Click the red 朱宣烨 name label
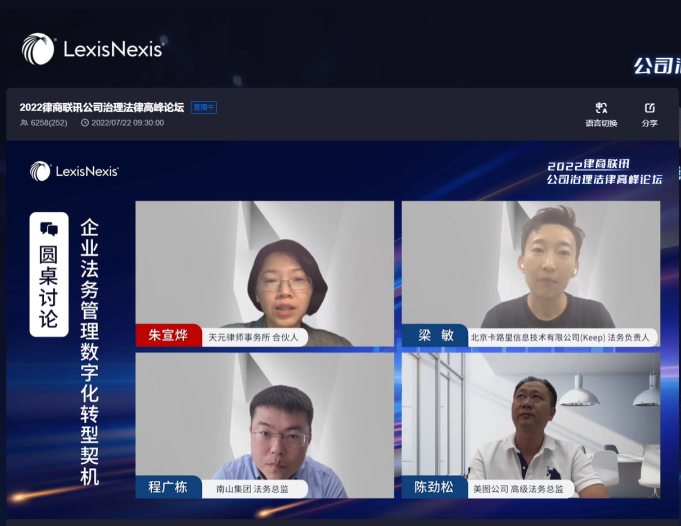681x526 pixels. coord(169,335)
